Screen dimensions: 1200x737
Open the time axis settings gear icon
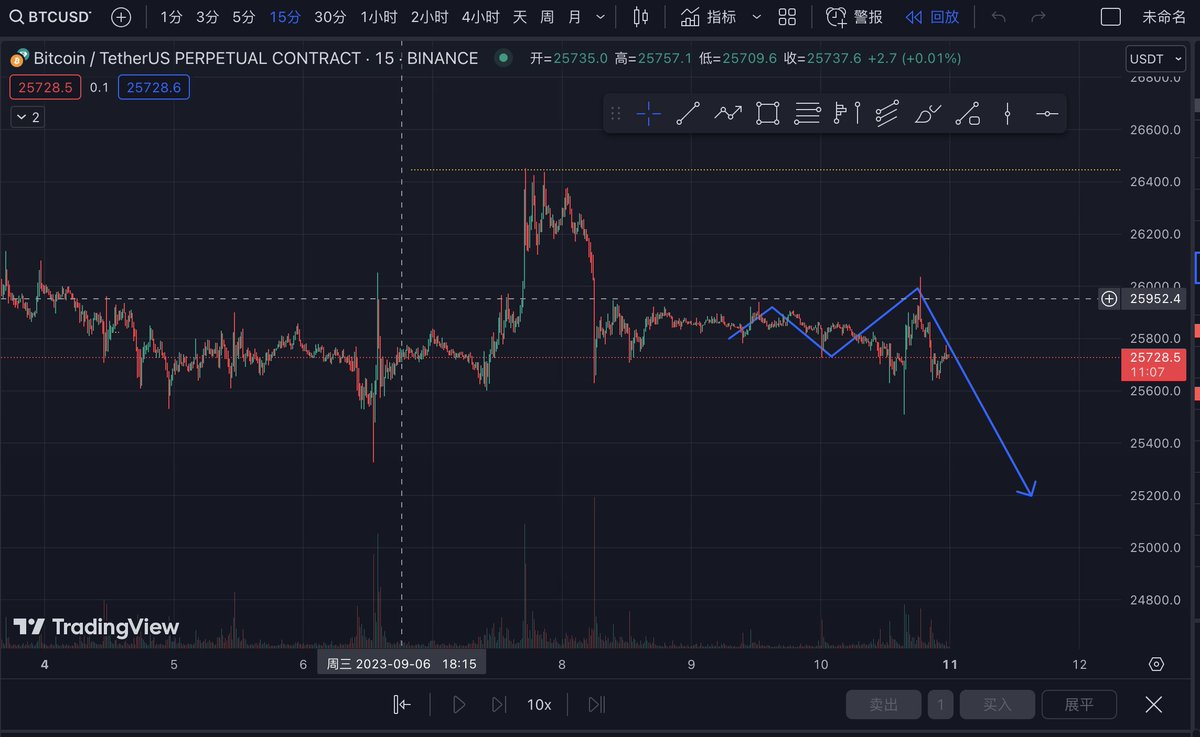pyautogui.click(x=1157, y=664)
